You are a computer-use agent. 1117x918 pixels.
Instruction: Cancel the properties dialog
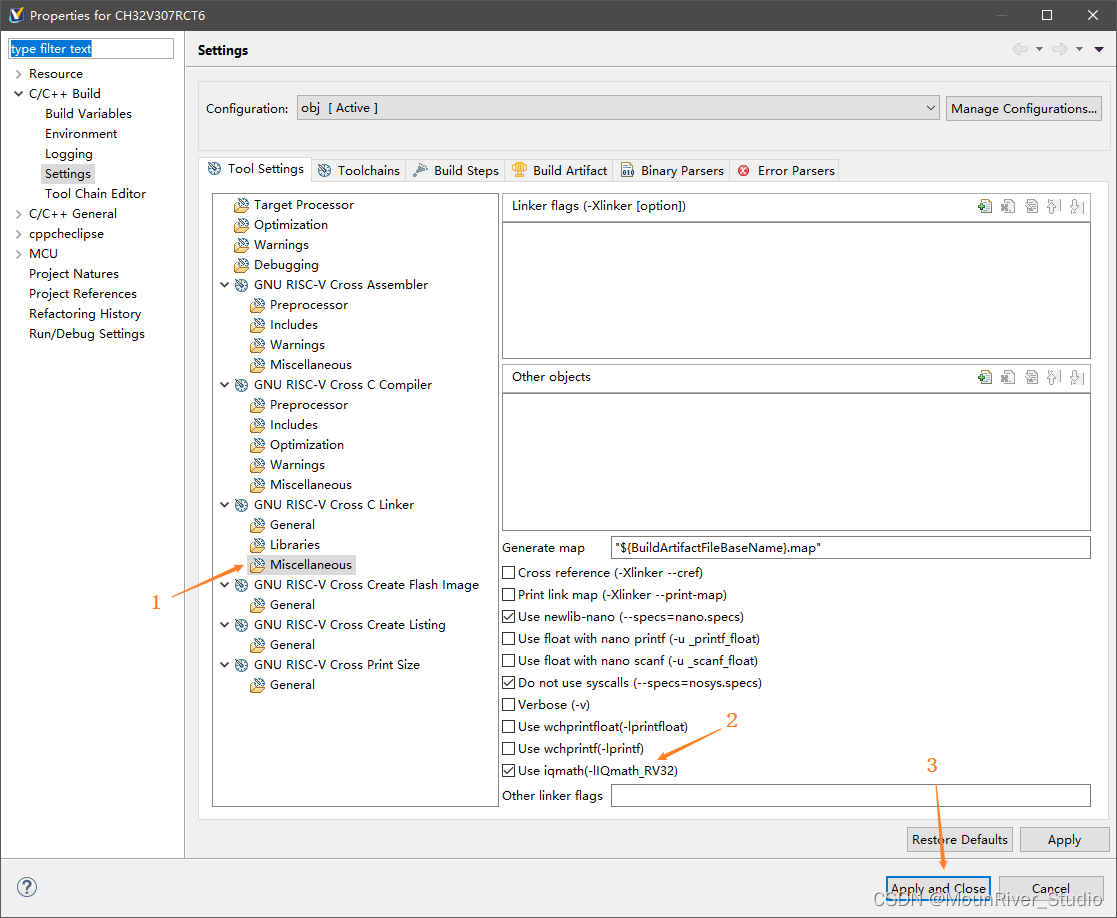coord(1051,888)
